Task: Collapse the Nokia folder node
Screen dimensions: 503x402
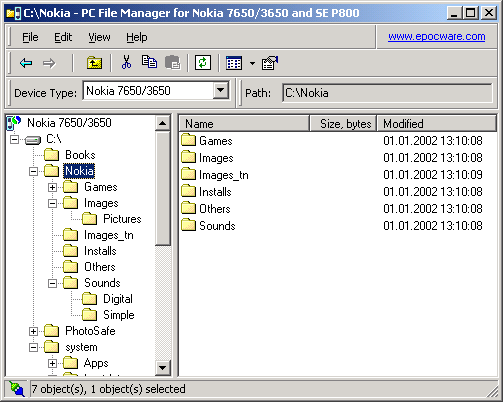Action: [33, 171]
